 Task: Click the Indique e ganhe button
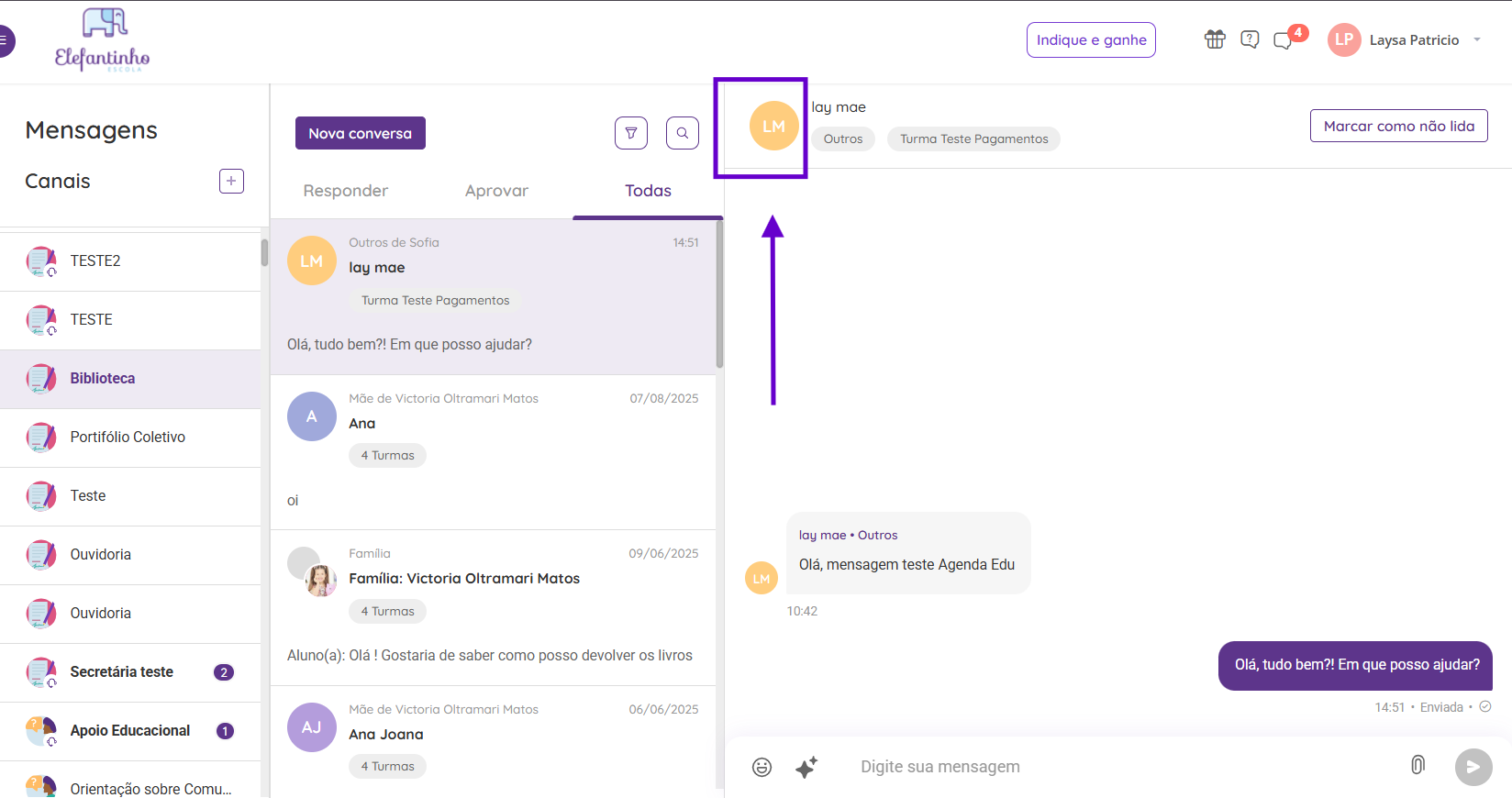coord(1091,39)
